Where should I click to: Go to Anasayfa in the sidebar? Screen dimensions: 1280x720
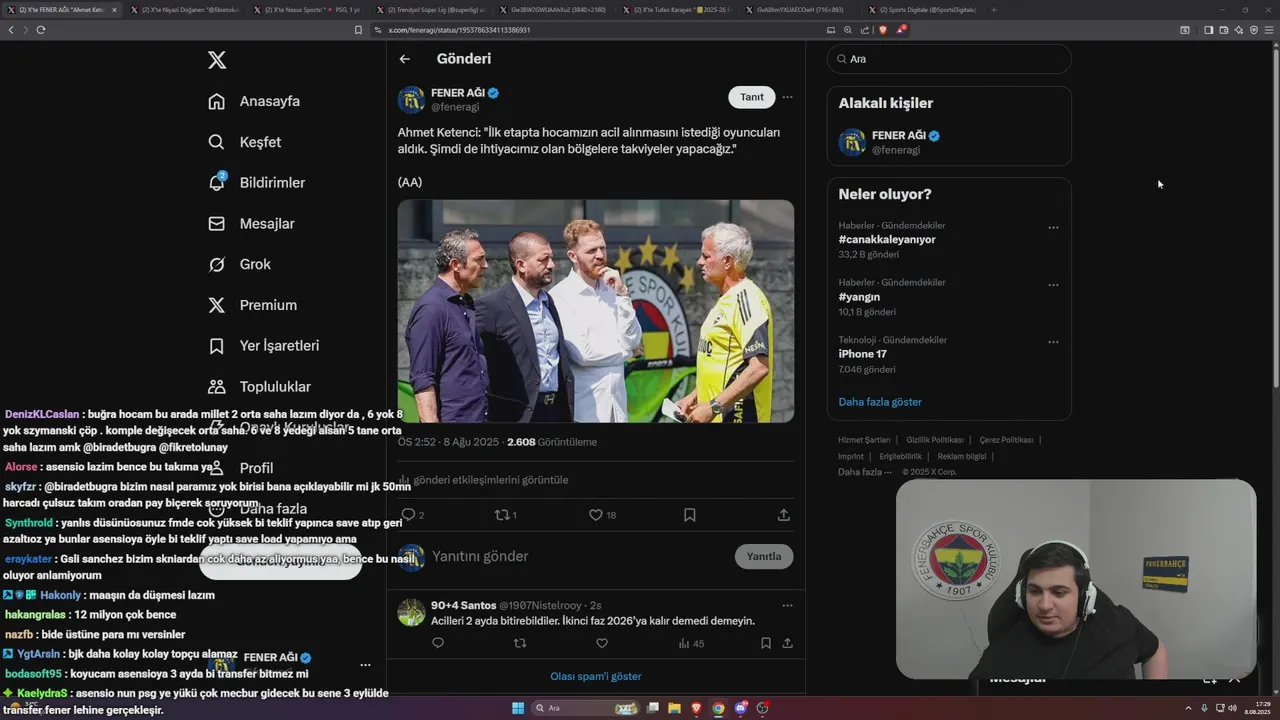pos(254,101)
